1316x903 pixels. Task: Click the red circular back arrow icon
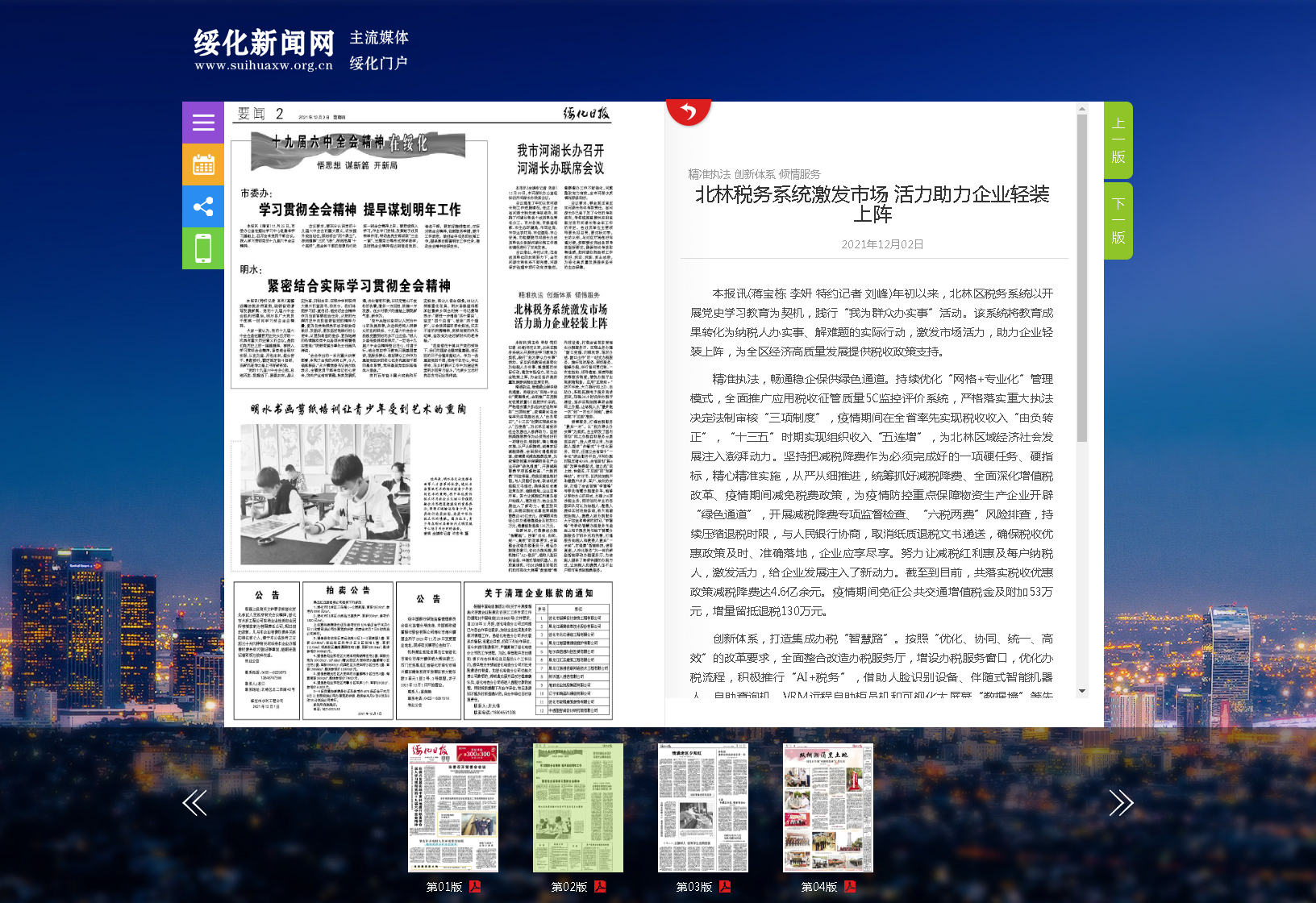click(x=688, y=112)
